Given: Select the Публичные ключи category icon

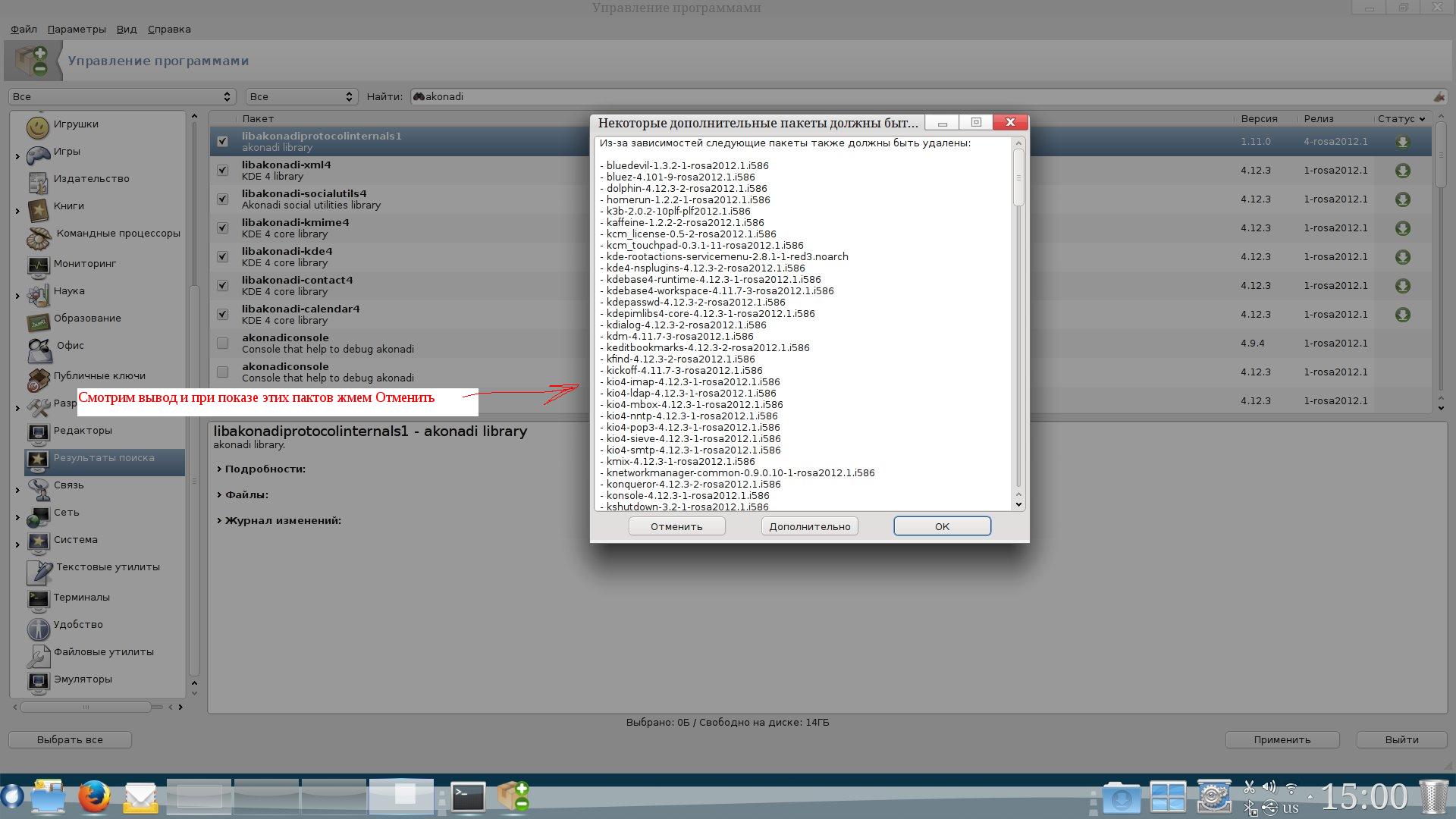Looking at the screenshot, I should [x=38, y=378].
